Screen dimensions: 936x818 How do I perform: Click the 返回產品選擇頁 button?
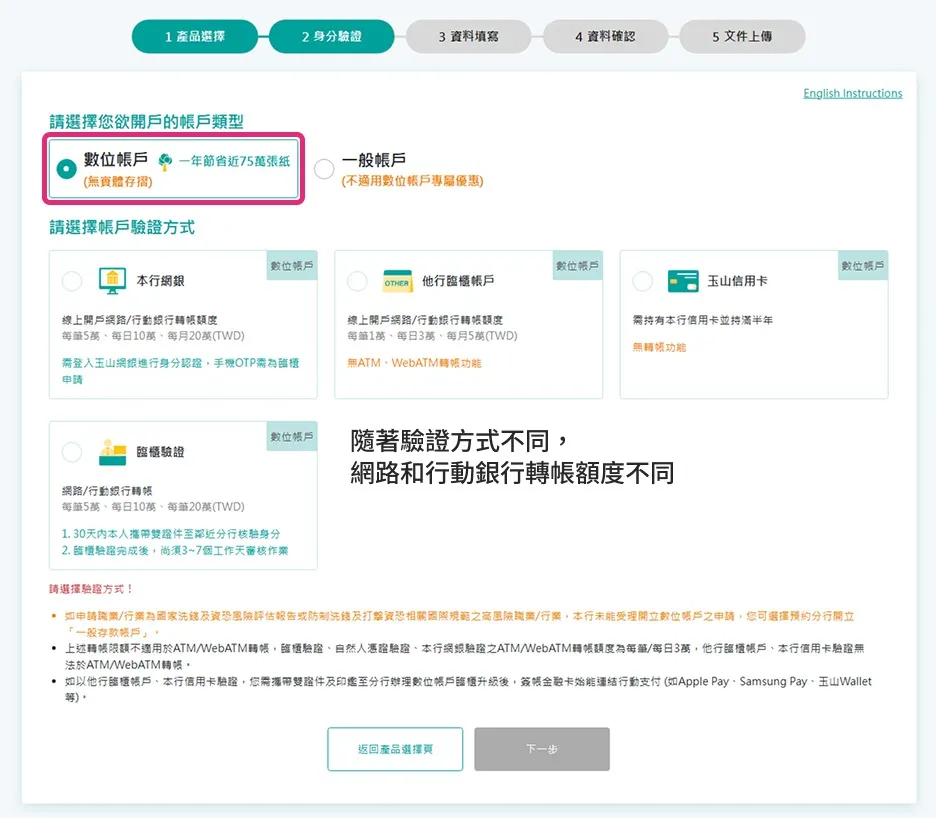(x=394, y=747)
